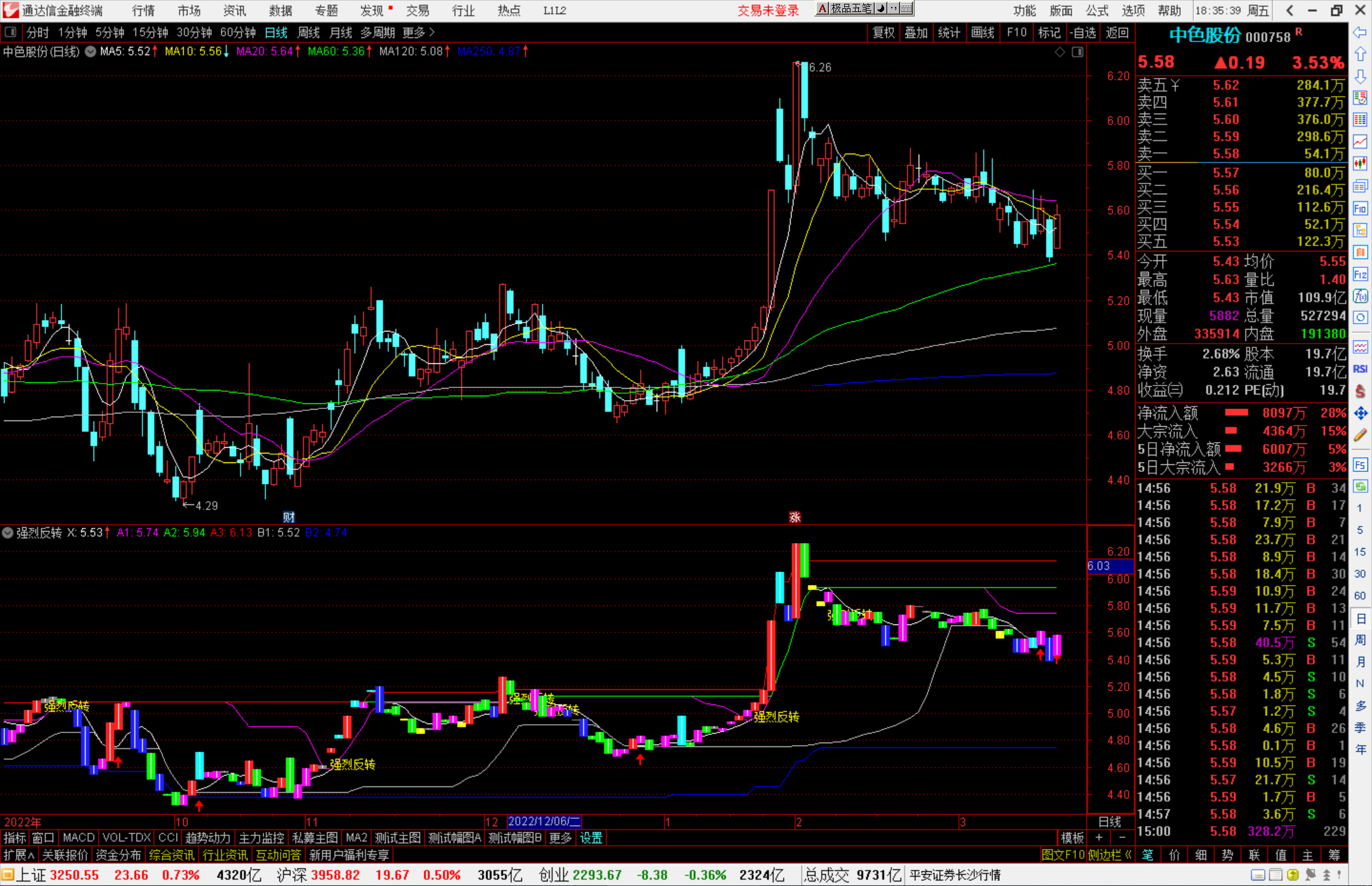Expand the 扩展 panel at bottom left
Image resolution: width=1372 pixels, height=886 pixels.
coord(19,855)
